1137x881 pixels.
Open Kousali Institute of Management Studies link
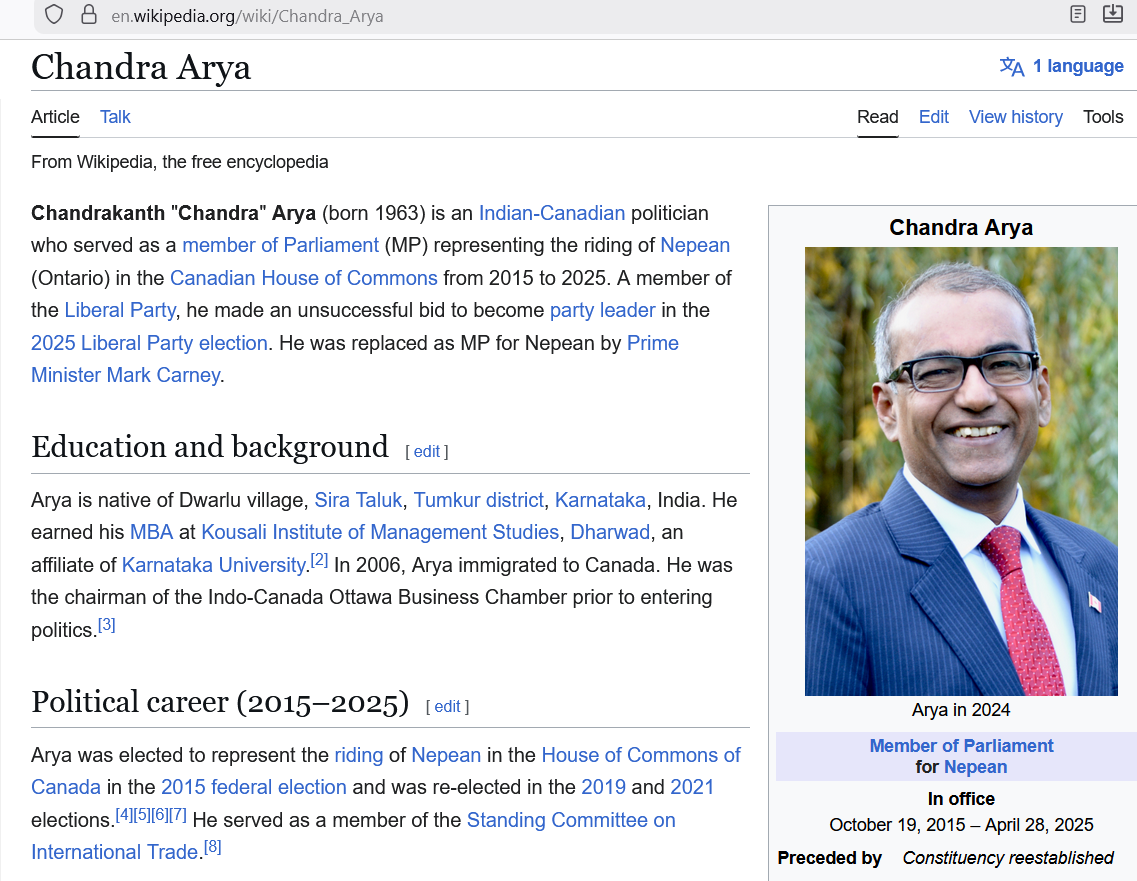(380, 532)
